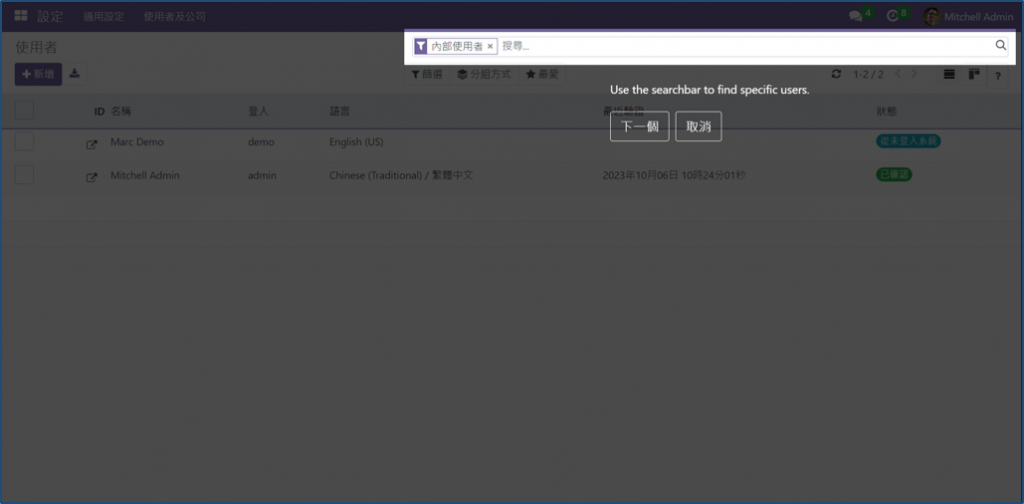Click the 1-2 / 2 pager counter
The width and height of the screenshot is (1024, 504).
868,74
